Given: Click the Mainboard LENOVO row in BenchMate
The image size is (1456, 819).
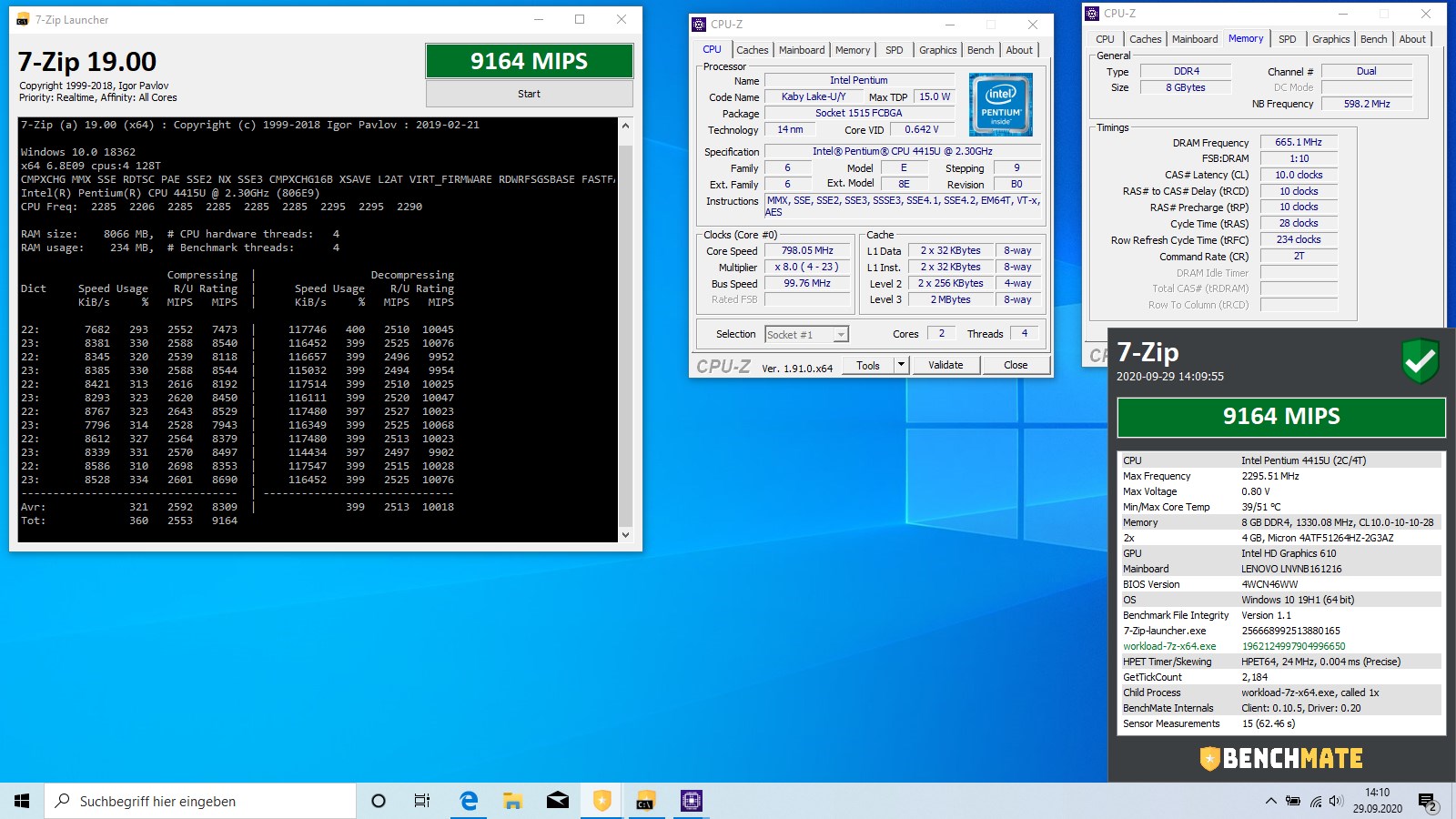Looking at the screenshot, I should [1281, 569].
